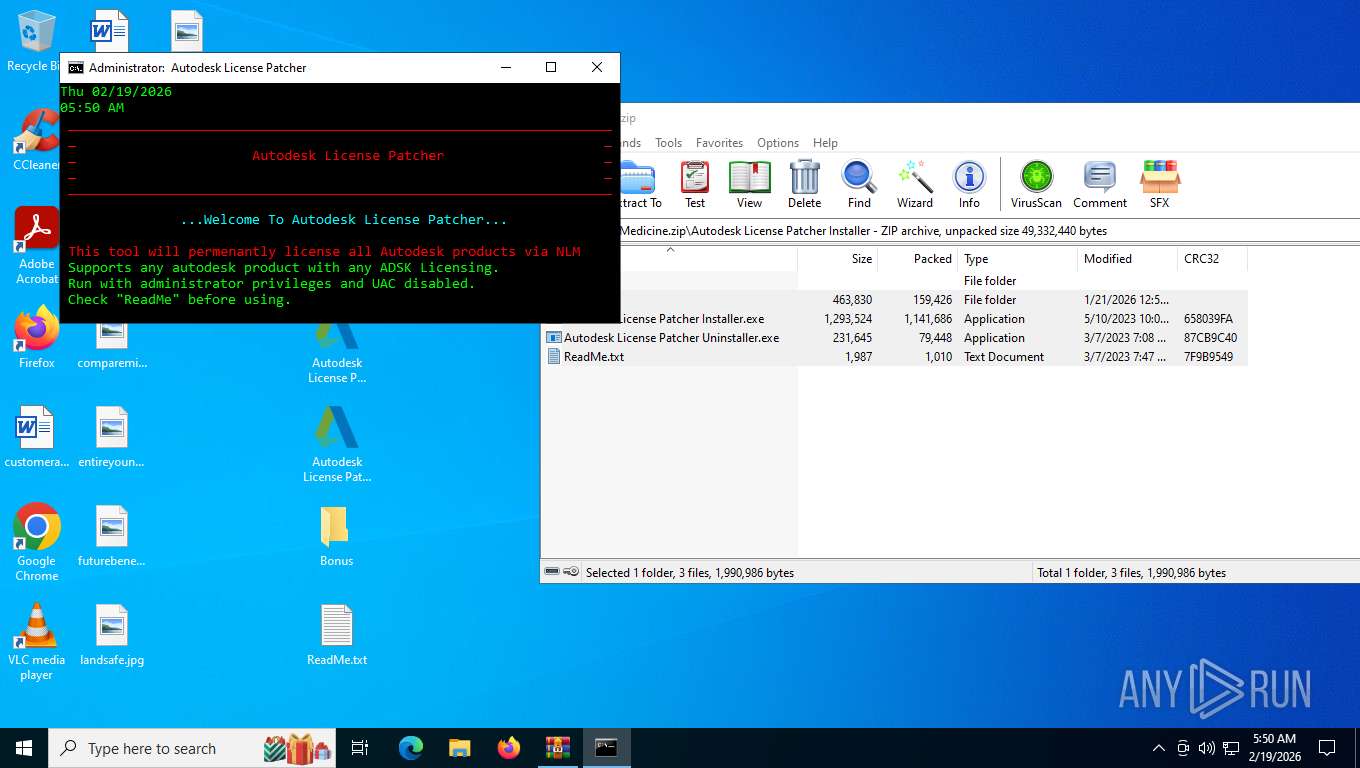
Task: Click WinRAR's Test toolbar icon
Action: click(x=695, y=185)
